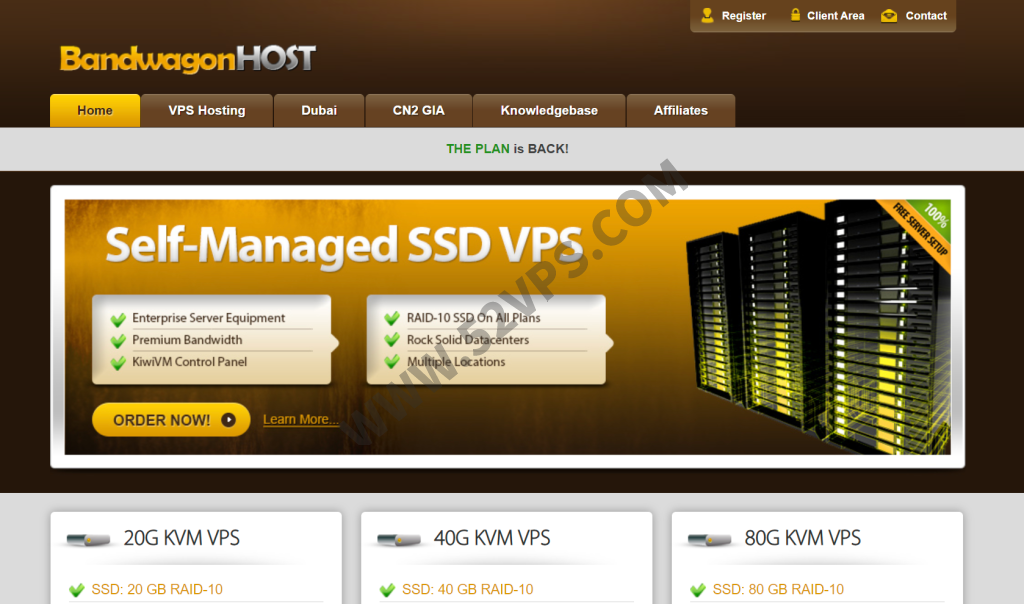Click the RAID-10 SSD On All Plans text
The width and height of the screenshot is (1024, 604).
[x=473, y=318]
